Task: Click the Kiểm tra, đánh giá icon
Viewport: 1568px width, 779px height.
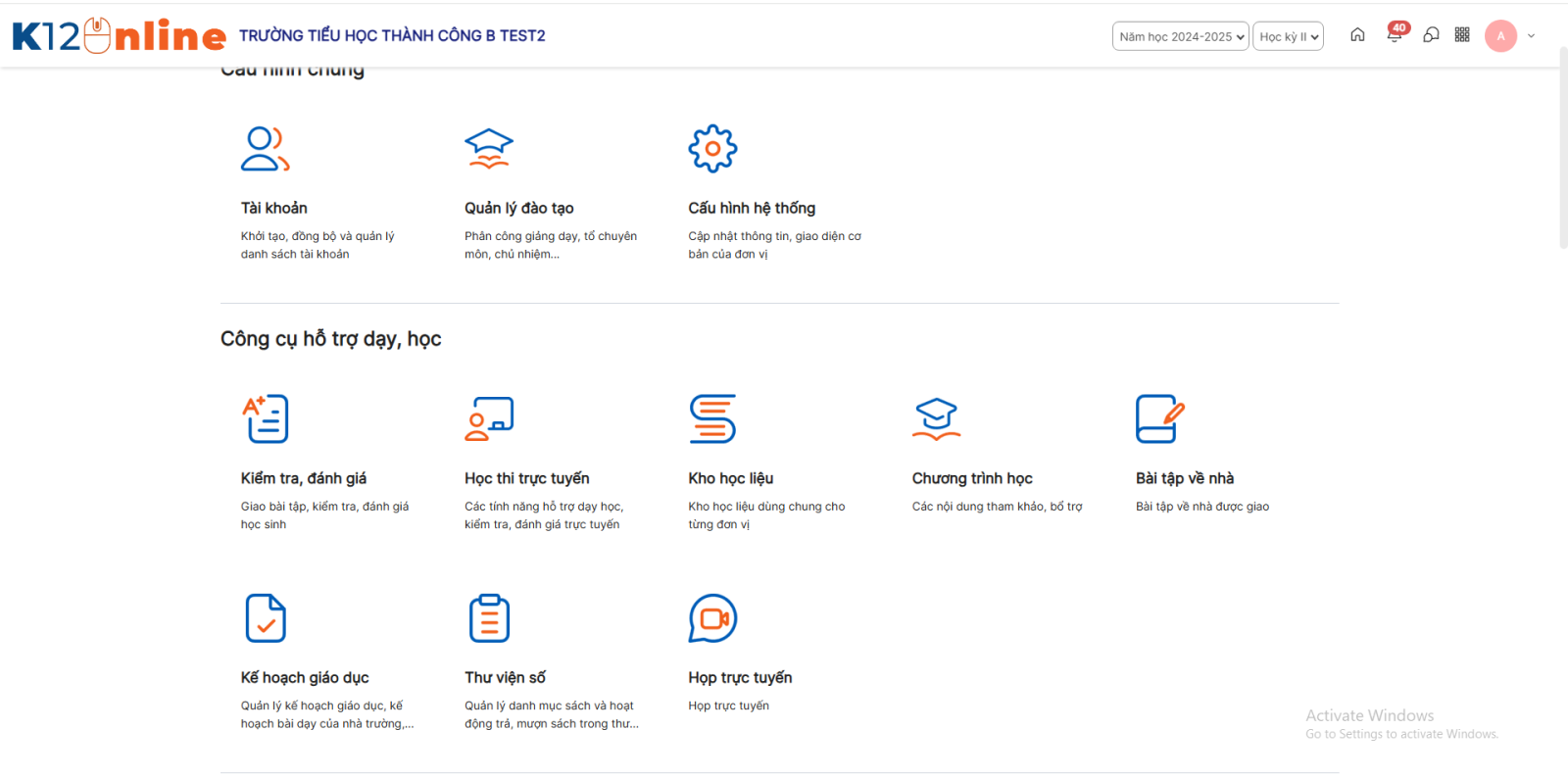Action: tap(266, 419)
